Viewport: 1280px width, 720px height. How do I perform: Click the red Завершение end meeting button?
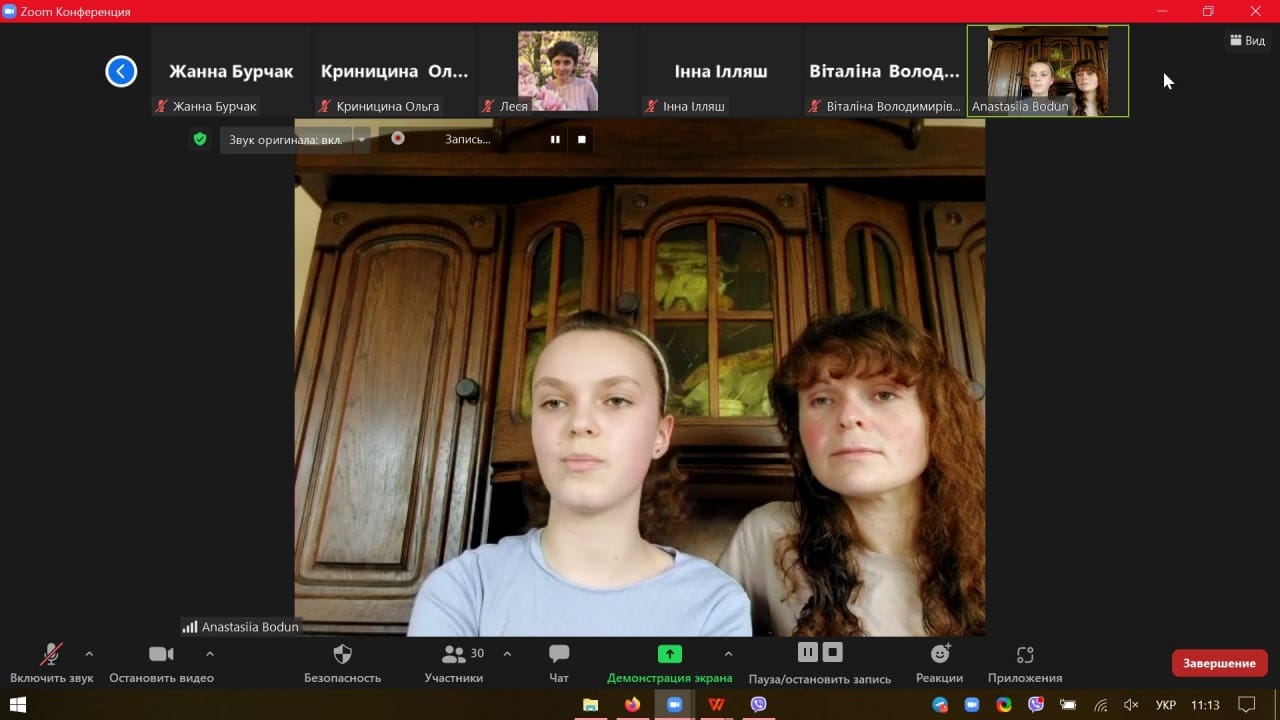pos(1219,663)
